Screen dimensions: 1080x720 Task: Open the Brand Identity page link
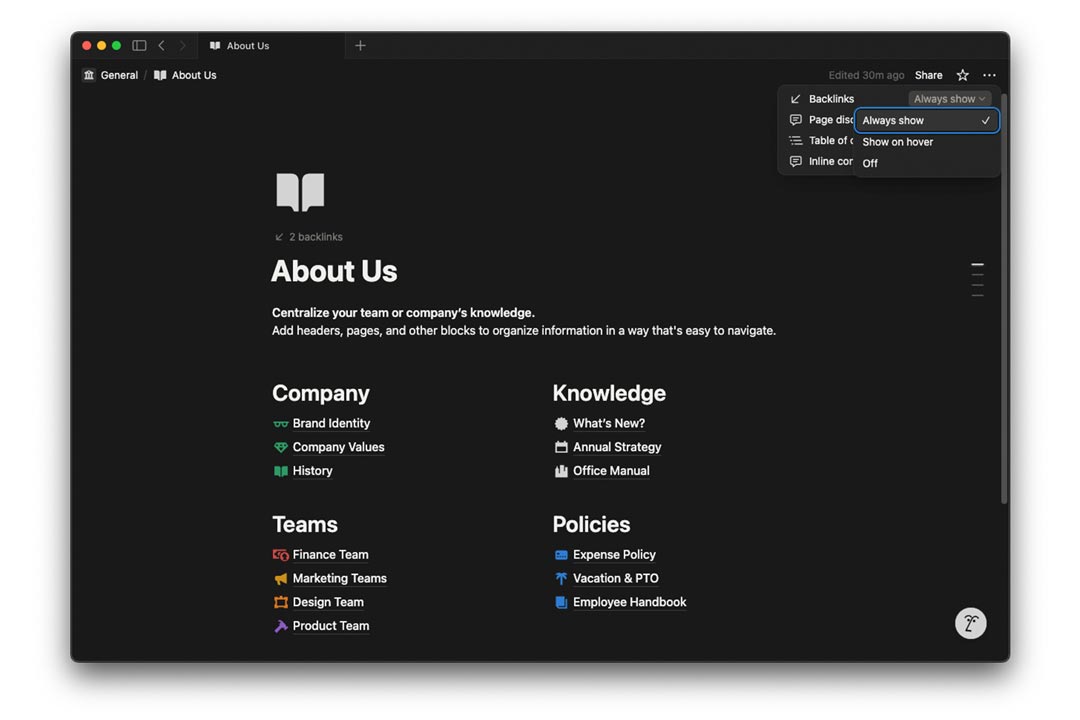(331, 424)
